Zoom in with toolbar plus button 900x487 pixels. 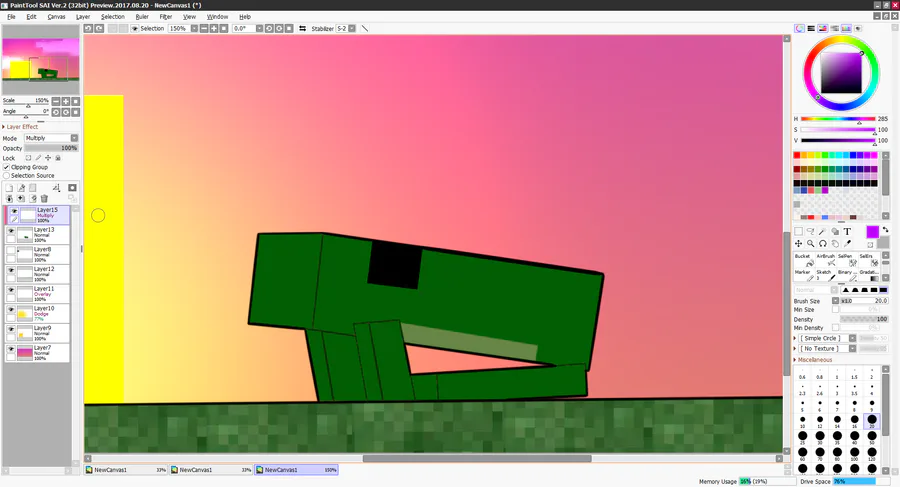[x=214, y=28]
